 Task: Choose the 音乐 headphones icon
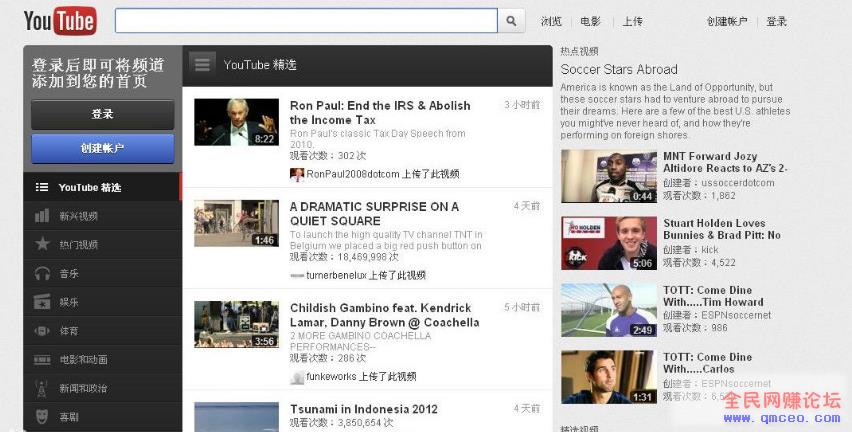[x=42, y=273]
